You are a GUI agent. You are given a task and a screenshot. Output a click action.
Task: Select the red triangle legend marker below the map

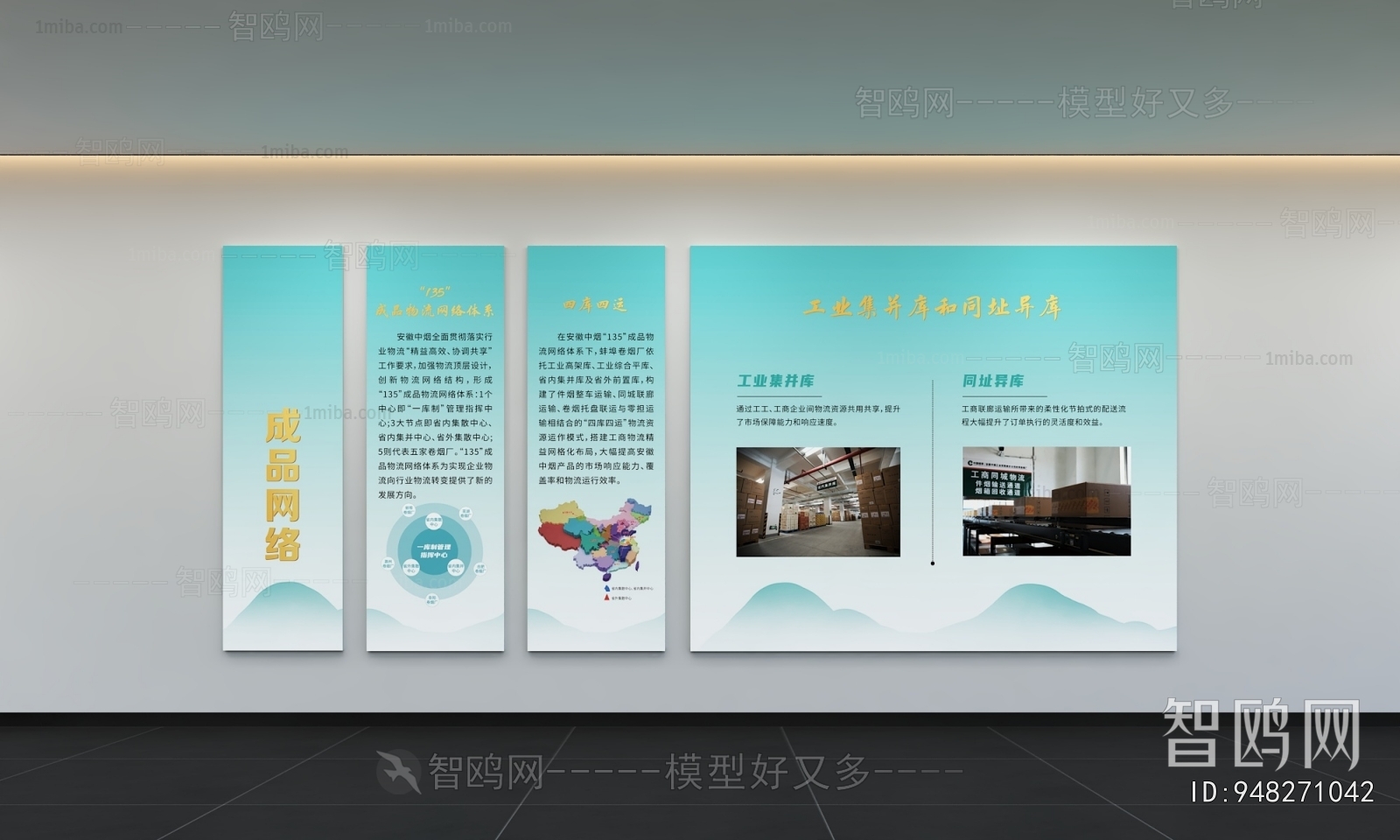click(607, 598)
